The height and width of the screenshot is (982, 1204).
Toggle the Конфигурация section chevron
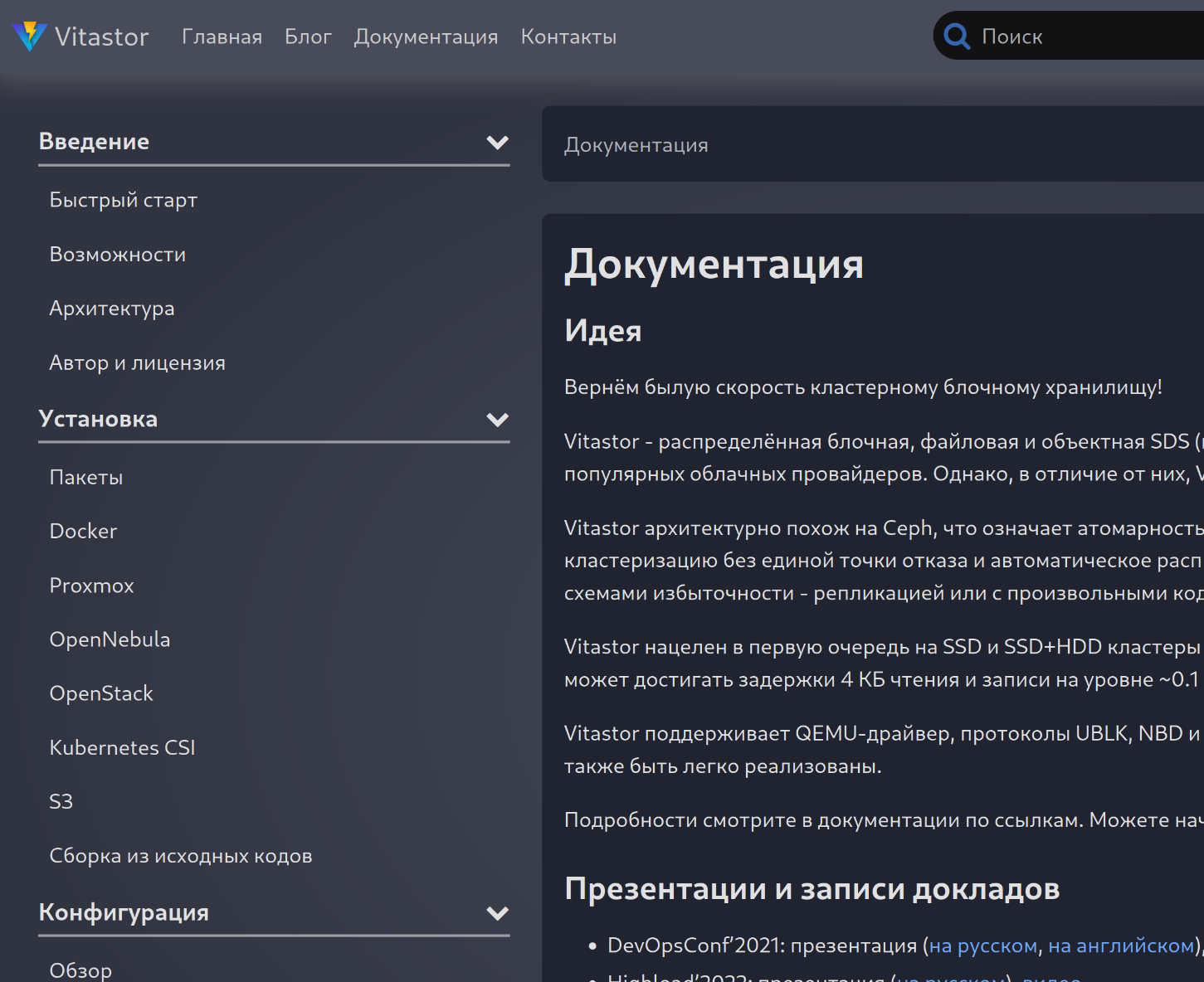[x=497, y=913]
